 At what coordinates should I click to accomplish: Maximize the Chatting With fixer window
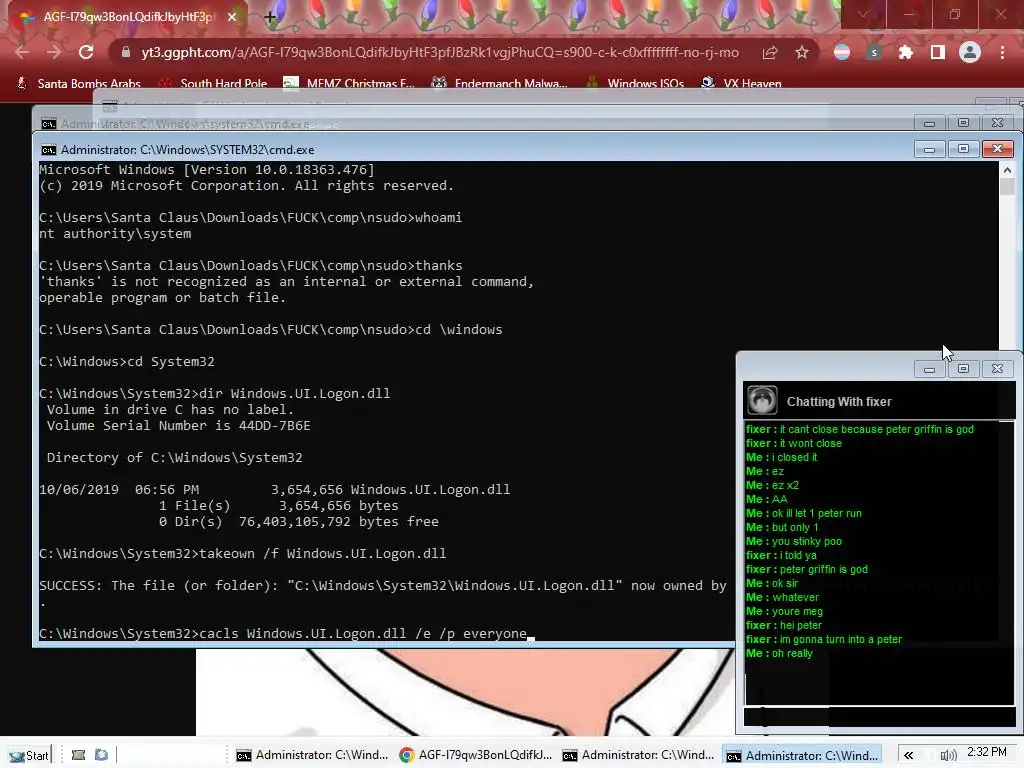[x=963, y=369]
